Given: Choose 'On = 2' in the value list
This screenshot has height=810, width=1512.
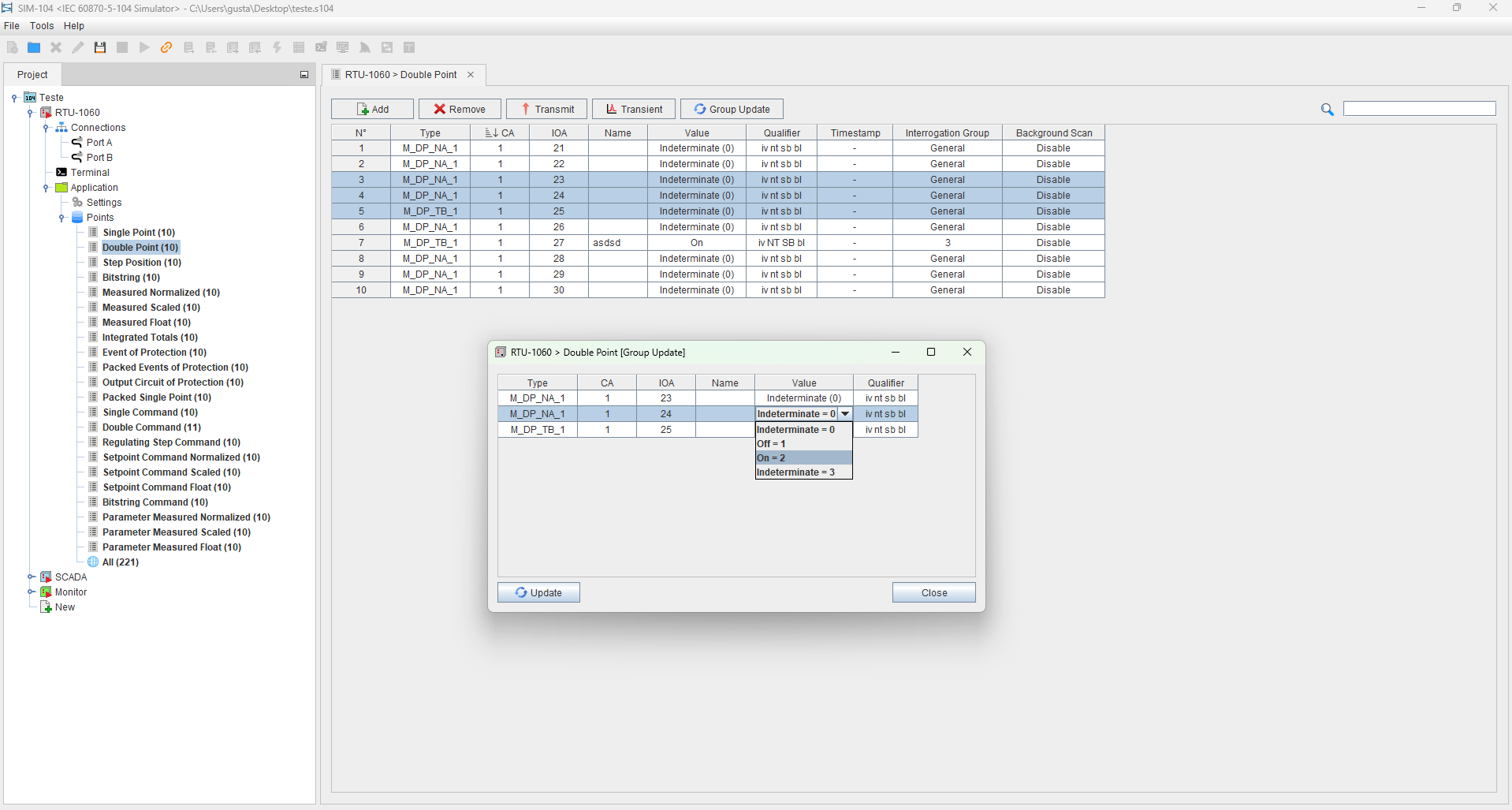Looking at the screenshot, I should [803, 458].
